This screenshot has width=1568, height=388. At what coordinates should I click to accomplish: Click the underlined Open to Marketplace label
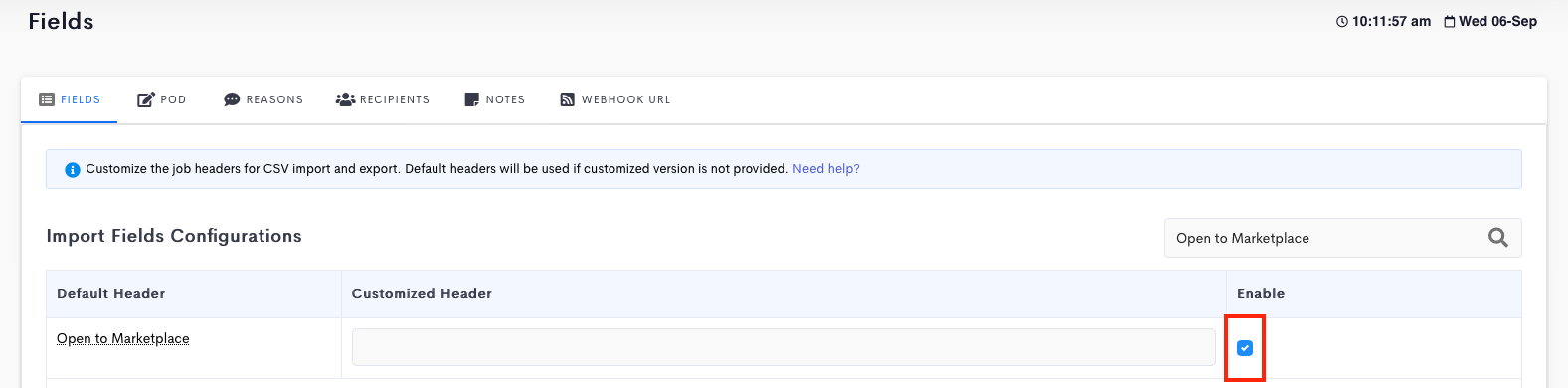(x=123, y=339)
